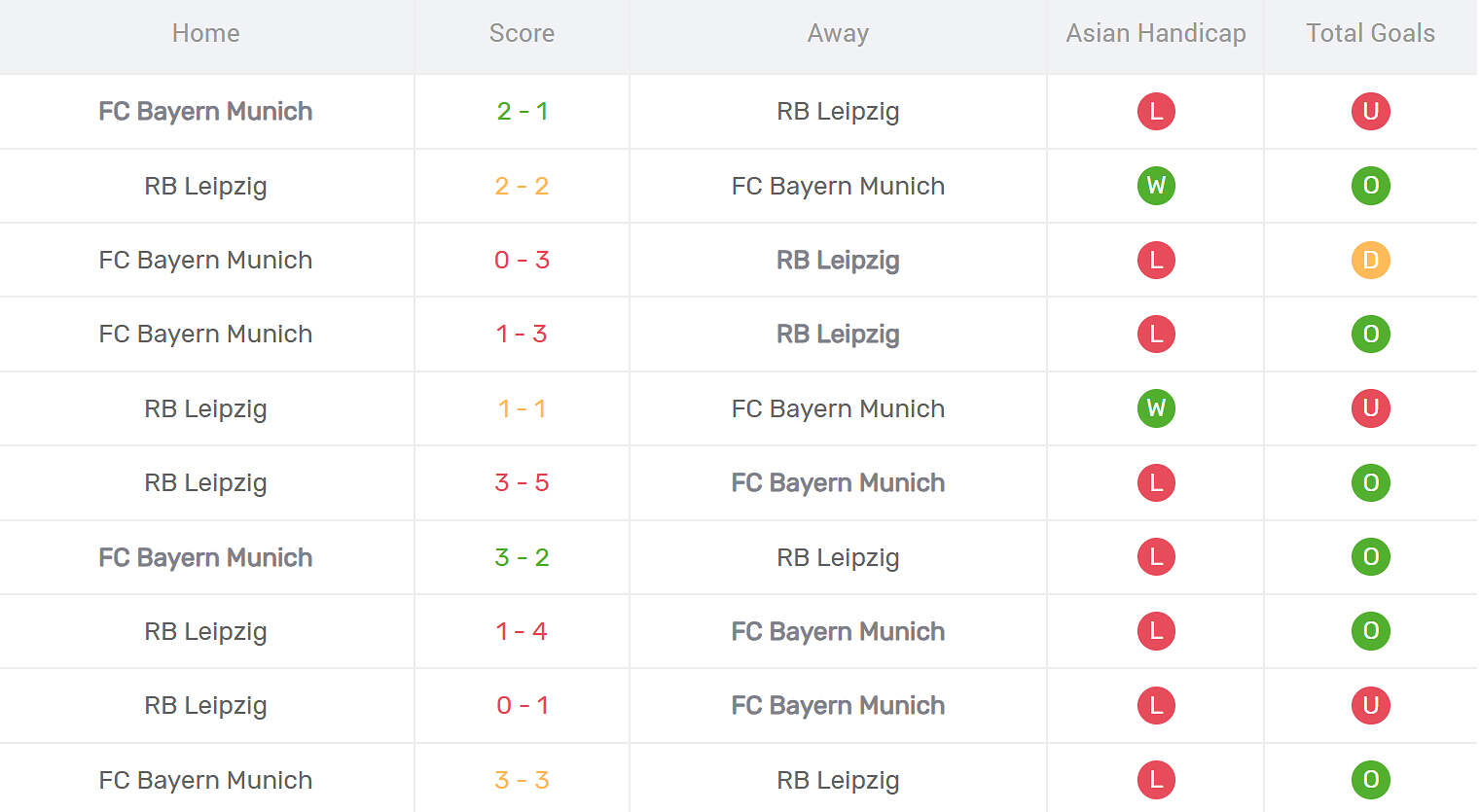Click away team RB Leipzig in the 0 - 3 row
Image resolution: width=1480 pixels, height=812 pixels.
pyautogui.click(x=838, y=260)
